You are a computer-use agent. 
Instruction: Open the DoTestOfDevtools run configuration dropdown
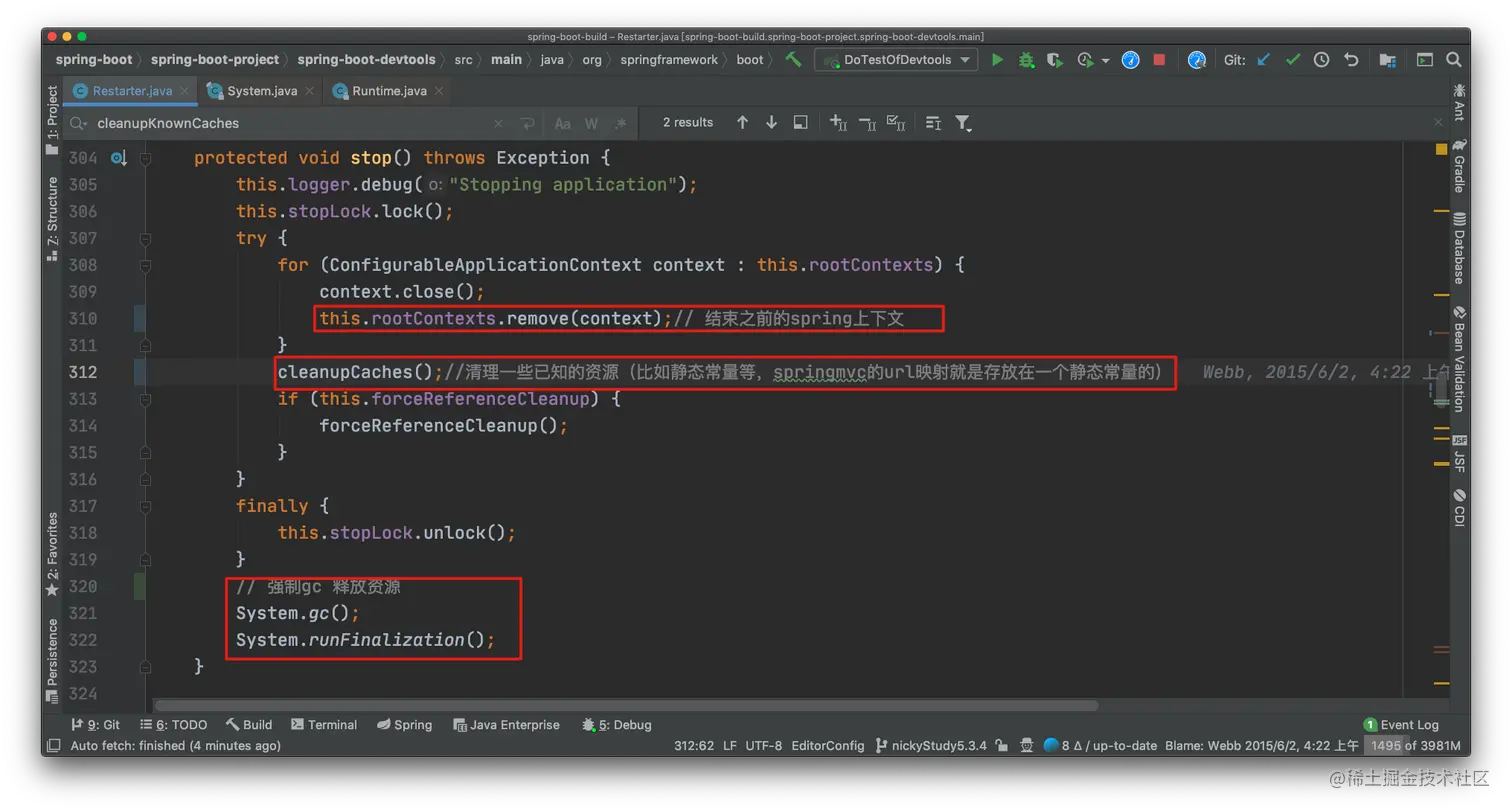click(x=896, y=60)
